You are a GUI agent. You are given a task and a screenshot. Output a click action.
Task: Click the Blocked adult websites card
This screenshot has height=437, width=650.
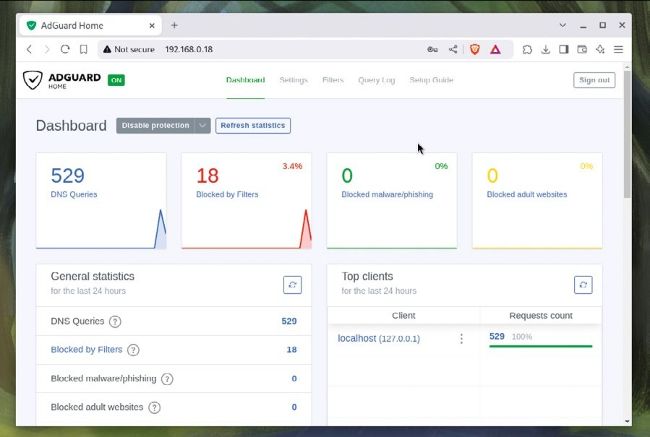click(537, 201)
